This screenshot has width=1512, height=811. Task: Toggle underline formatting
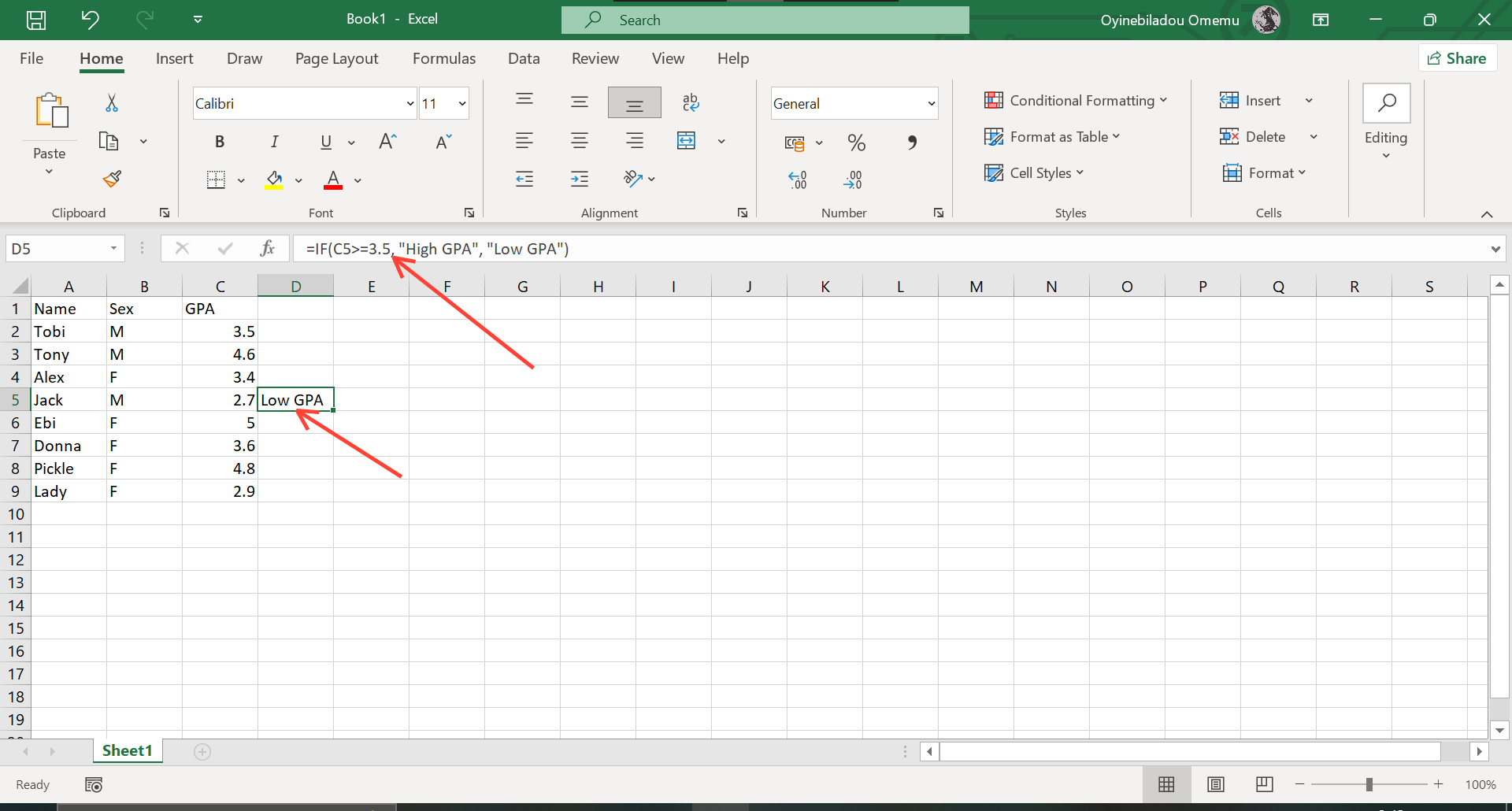tap(326, 142)
